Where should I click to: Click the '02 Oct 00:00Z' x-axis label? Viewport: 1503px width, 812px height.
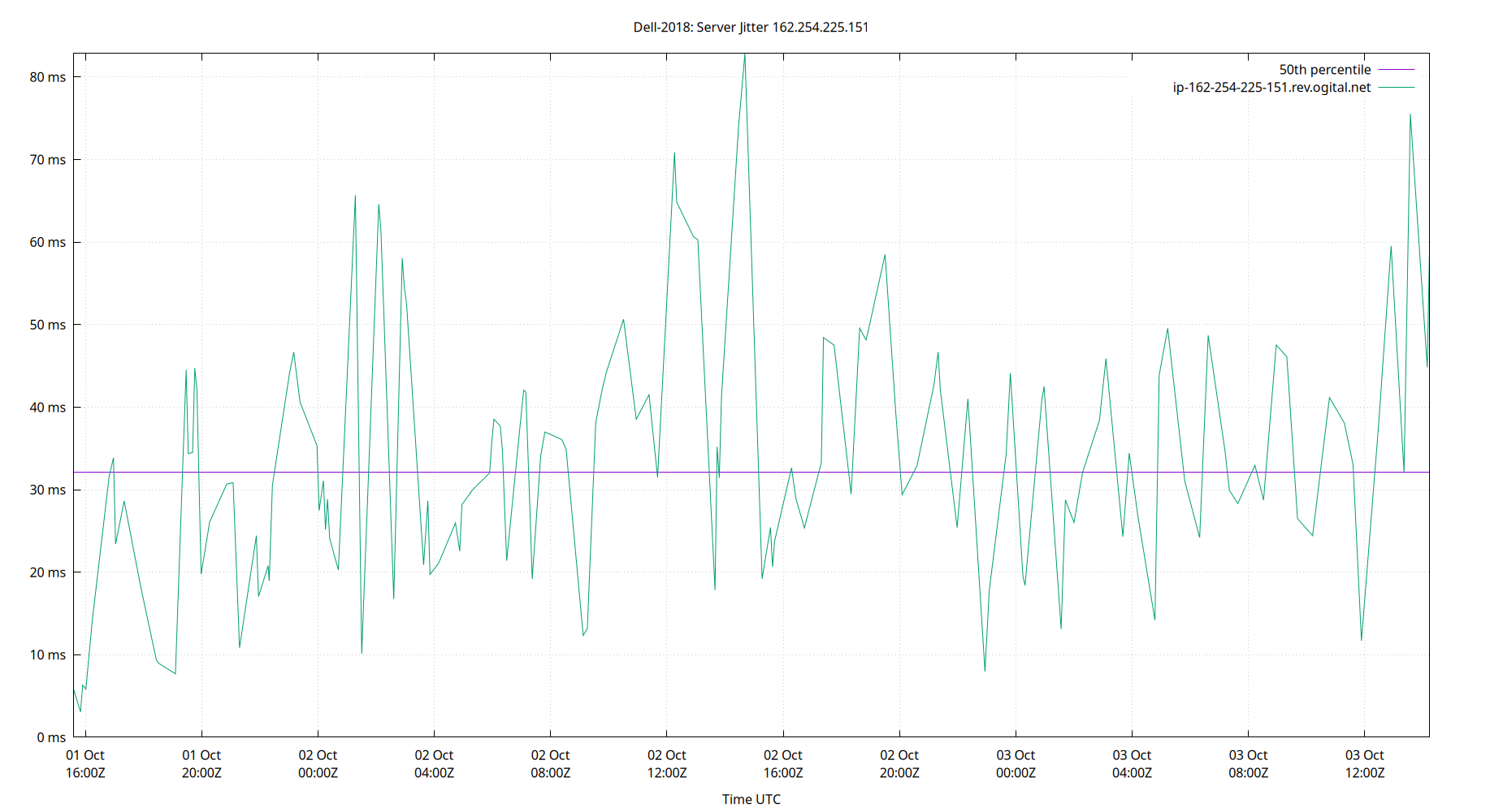point(318,764)
